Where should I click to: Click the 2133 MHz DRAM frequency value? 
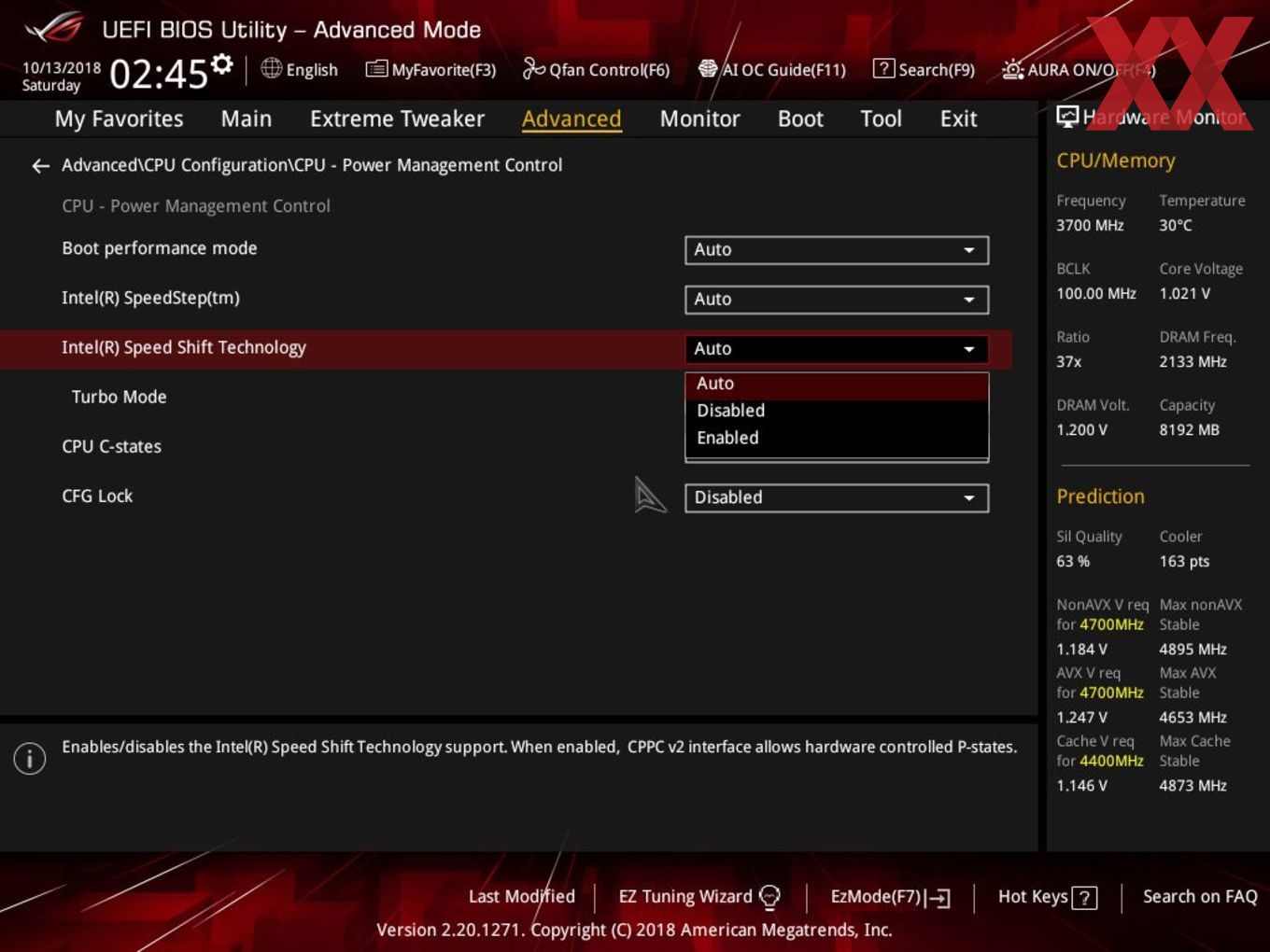coord(1192,361)
